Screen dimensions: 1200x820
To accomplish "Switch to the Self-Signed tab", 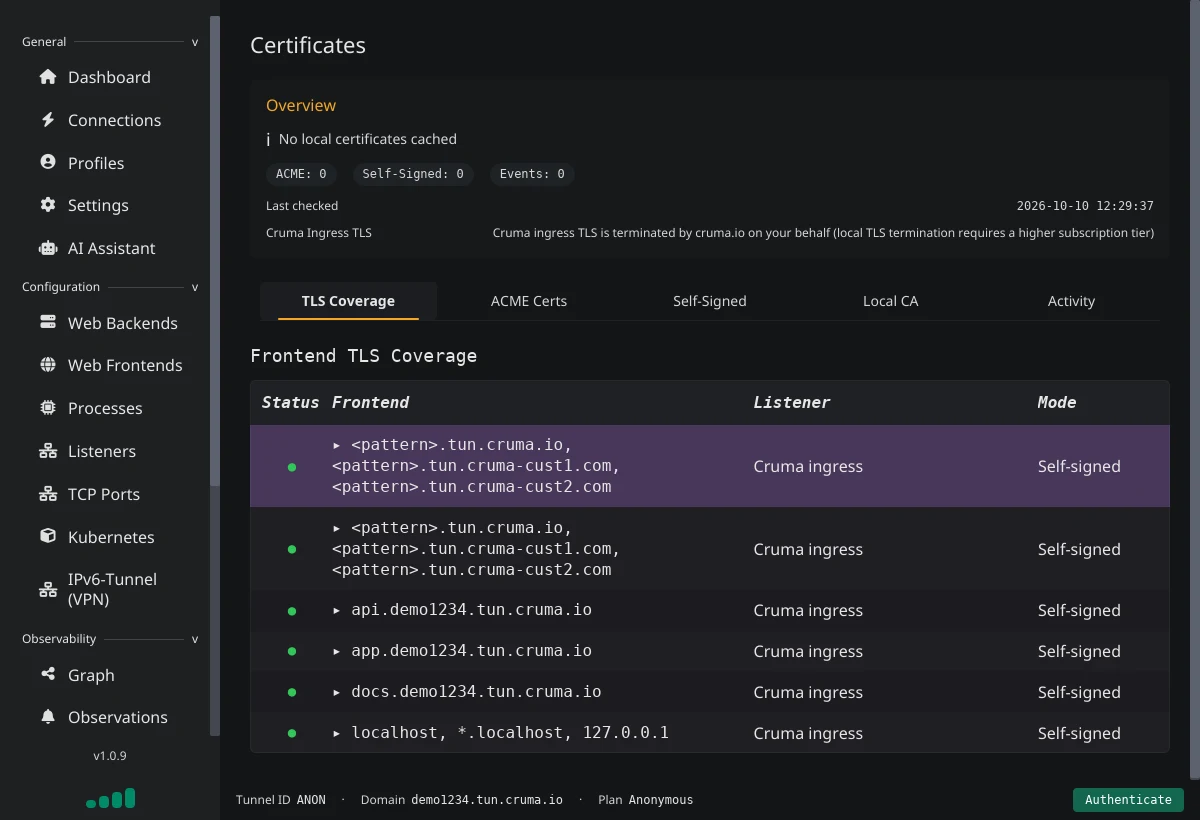I will tap(710, 301).
